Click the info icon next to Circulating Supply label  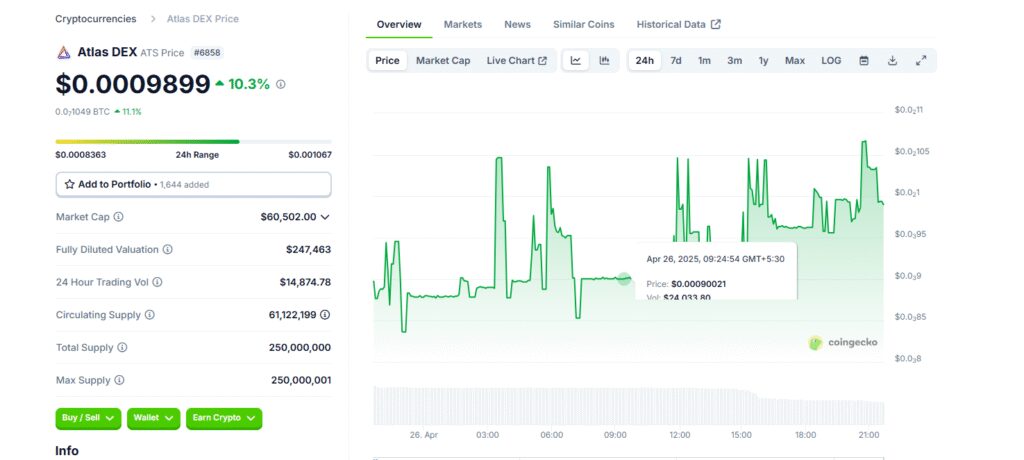pos(150,315)
